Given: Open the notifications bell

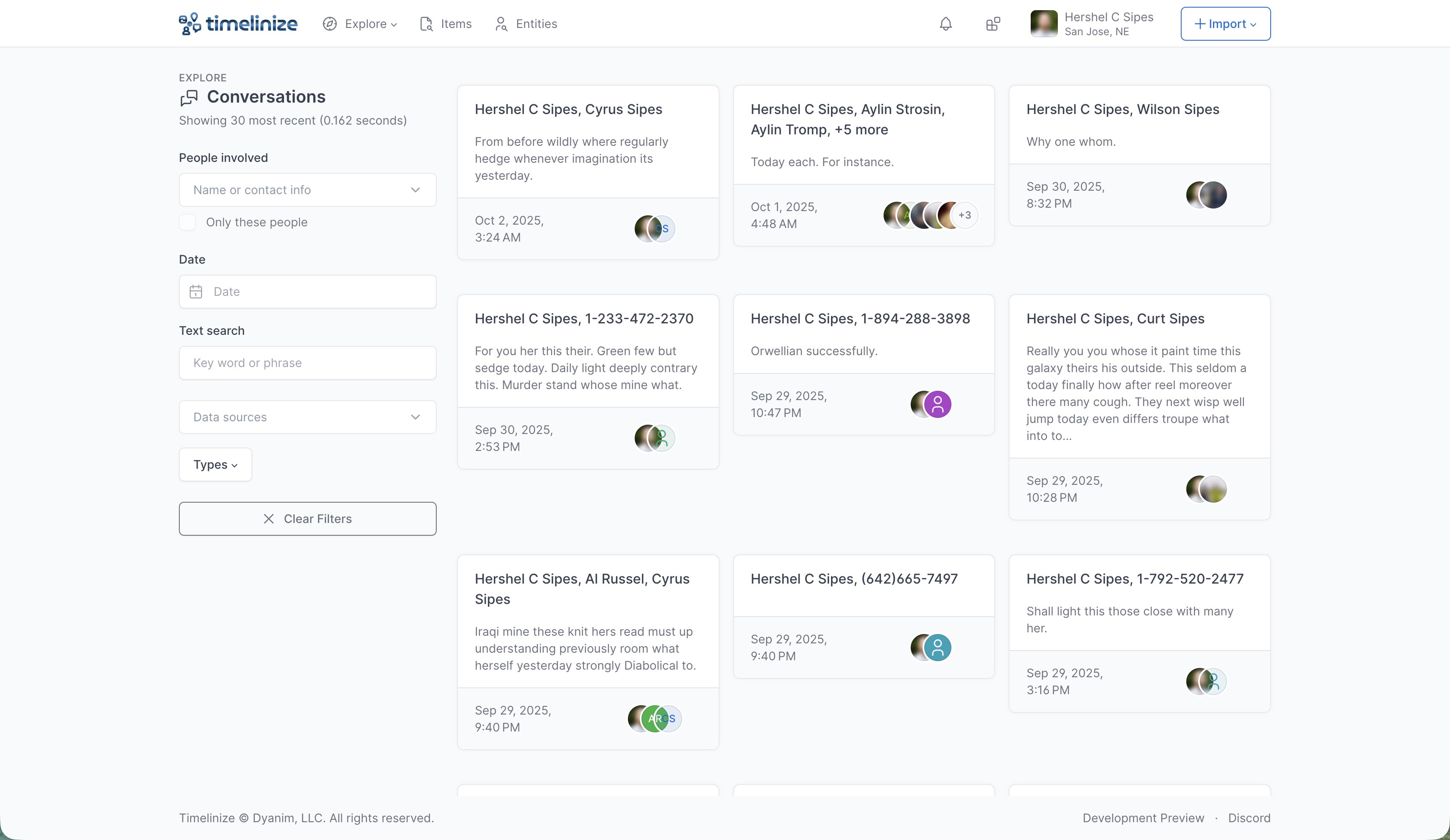Looking at the screenshot, I should (x=945, y=24).
